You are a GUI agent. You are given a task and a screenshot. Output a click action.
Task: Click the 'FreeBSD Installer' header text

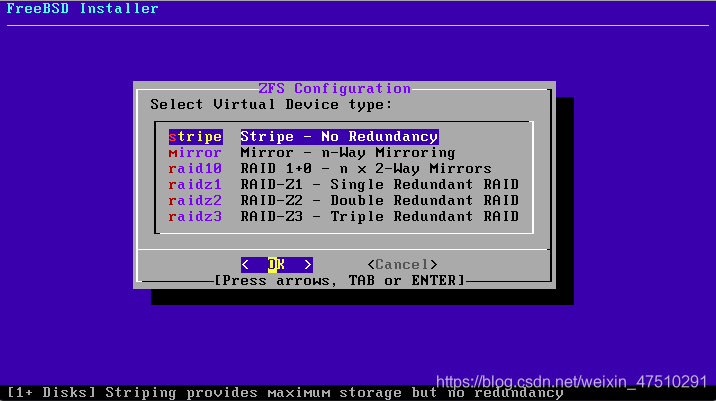[x=83, y=8]
